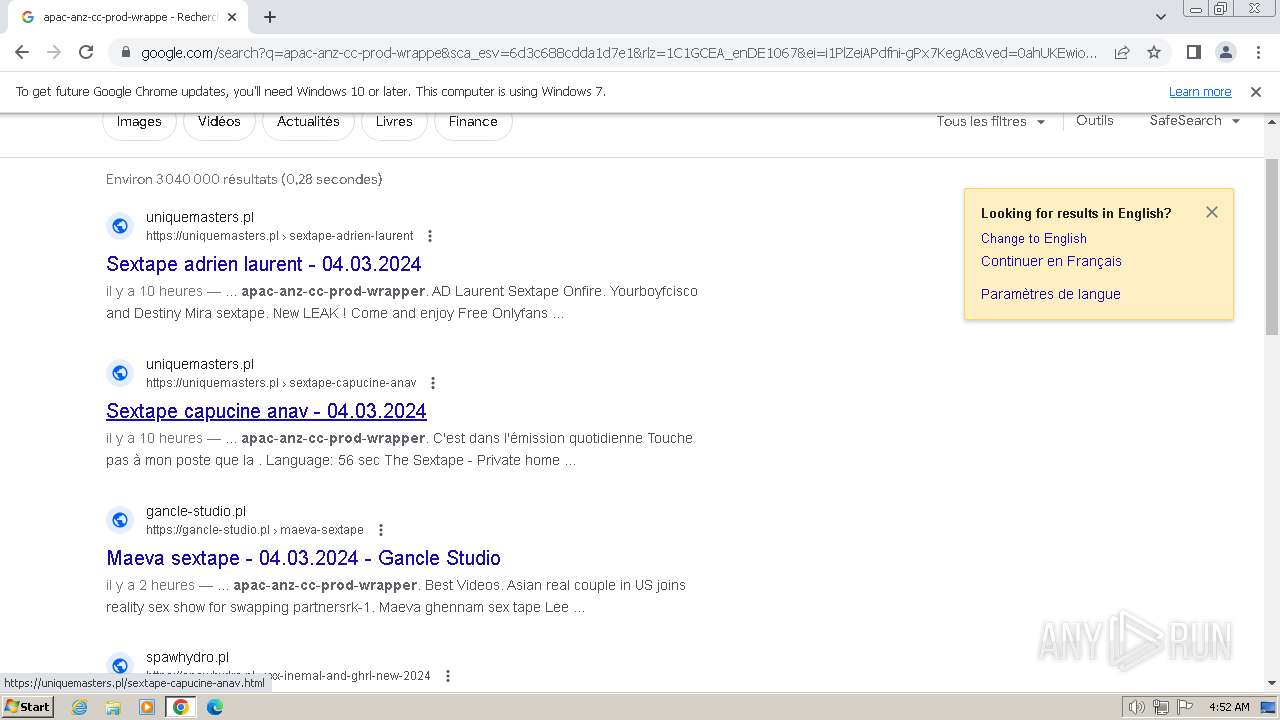Click the 'Looking for results in English?' heading
Screen dimensions: 1280x720
pyautogui.click(x=1076, y=213)
